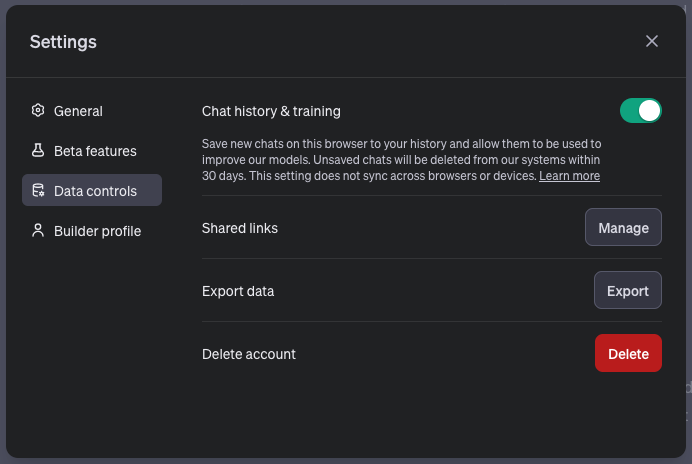
Task: Manage shared links
Action: [x=623, y=227]
